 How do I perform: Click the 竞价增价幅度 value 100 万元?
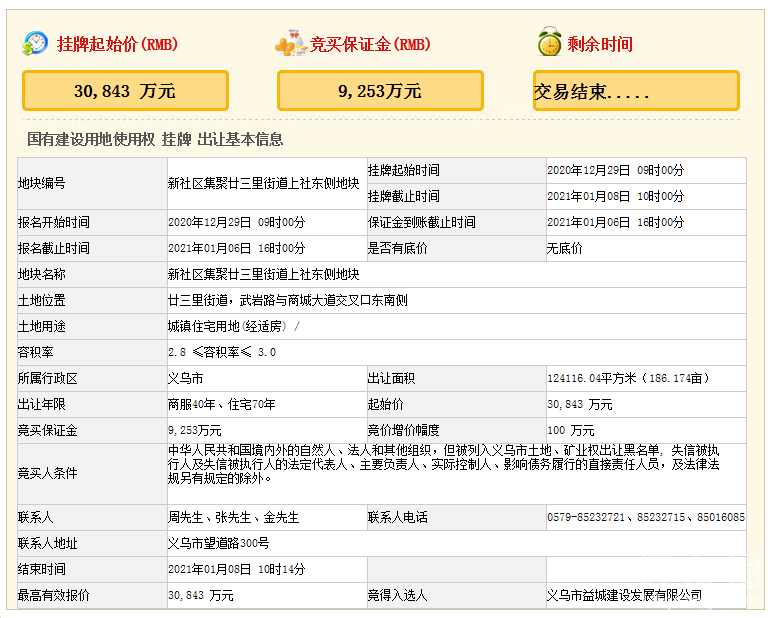(571, 430)
